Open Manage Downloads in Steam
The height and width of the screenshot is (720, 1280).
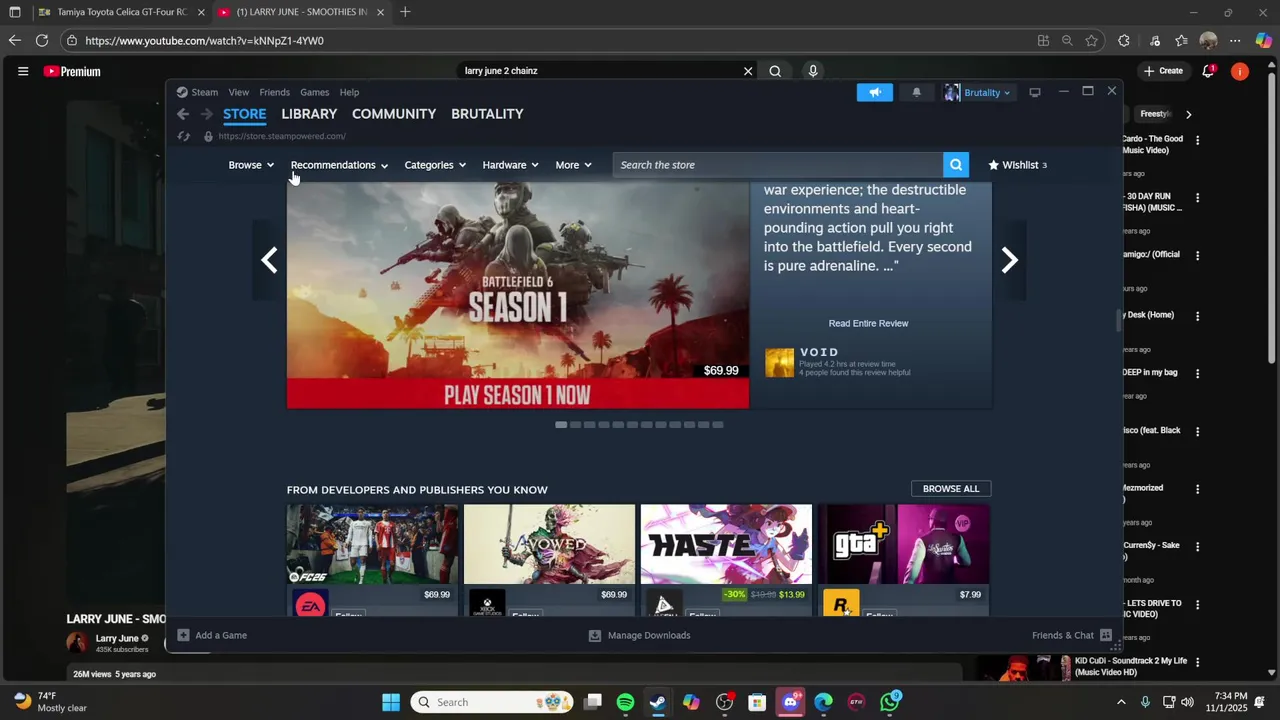pos(639,635)
